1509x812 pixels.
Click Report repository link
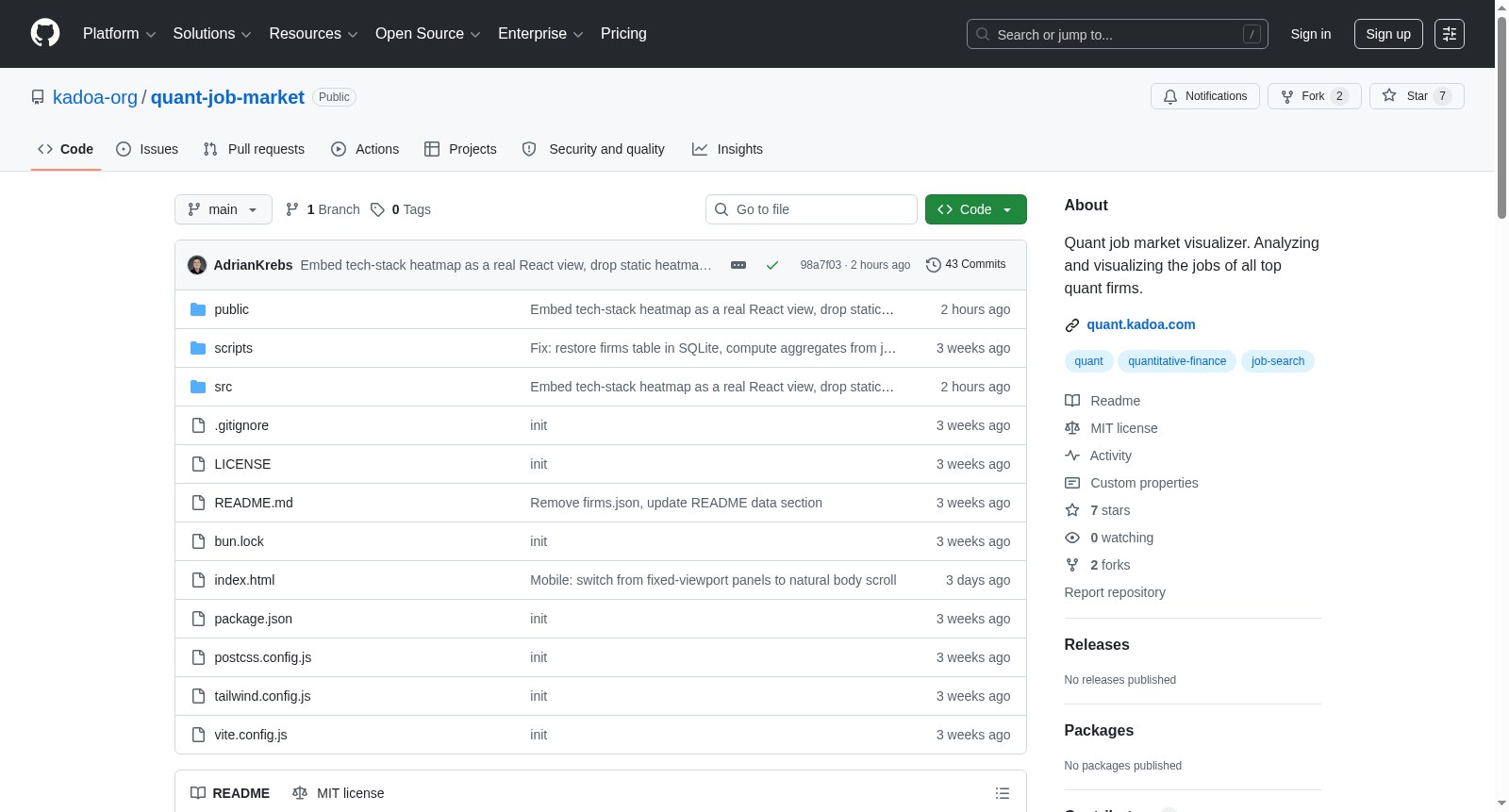point(1115,592)
